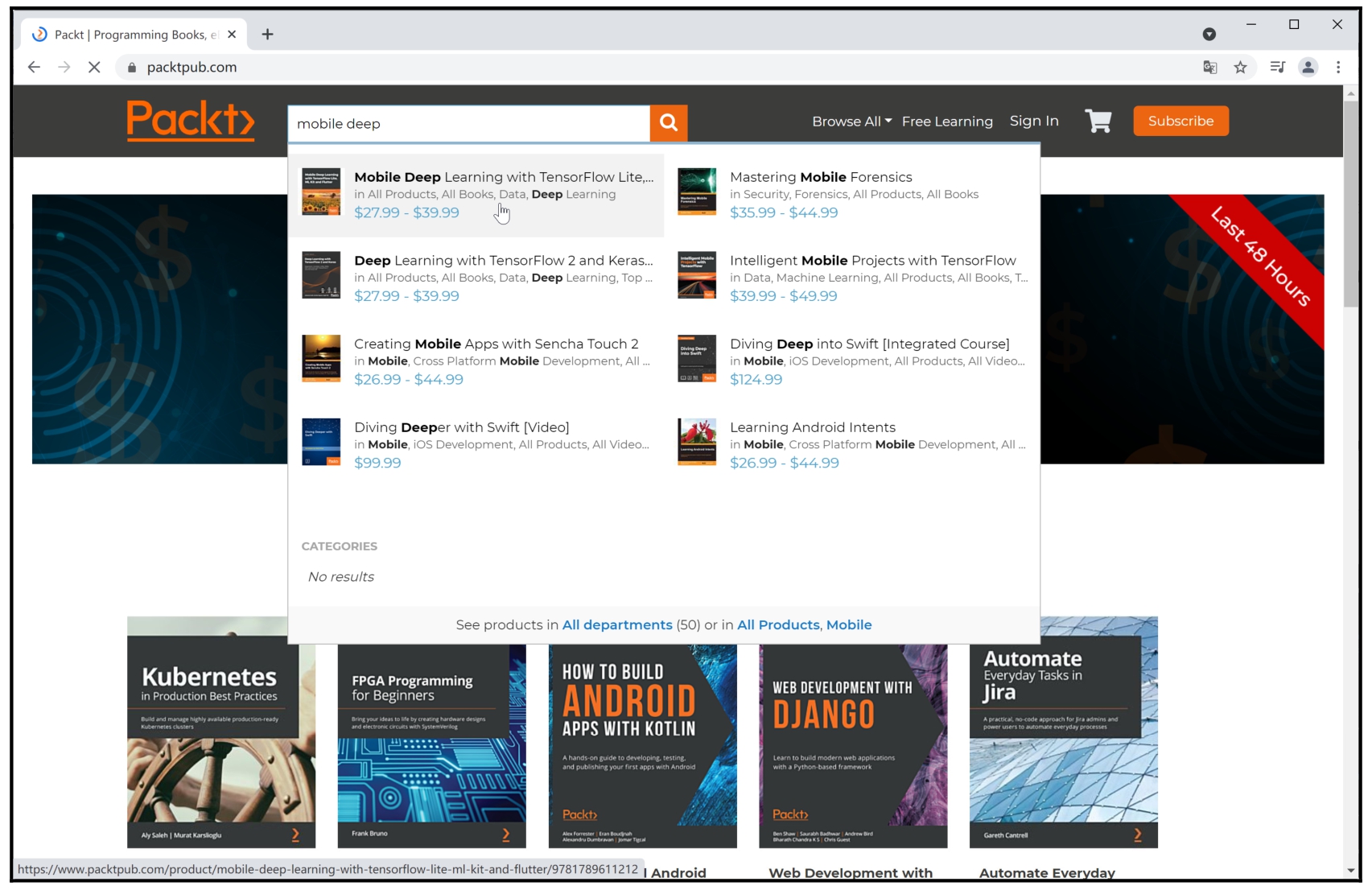Click Sign In in the header
Screen dimensions: 1372x890
(1033, 121)
